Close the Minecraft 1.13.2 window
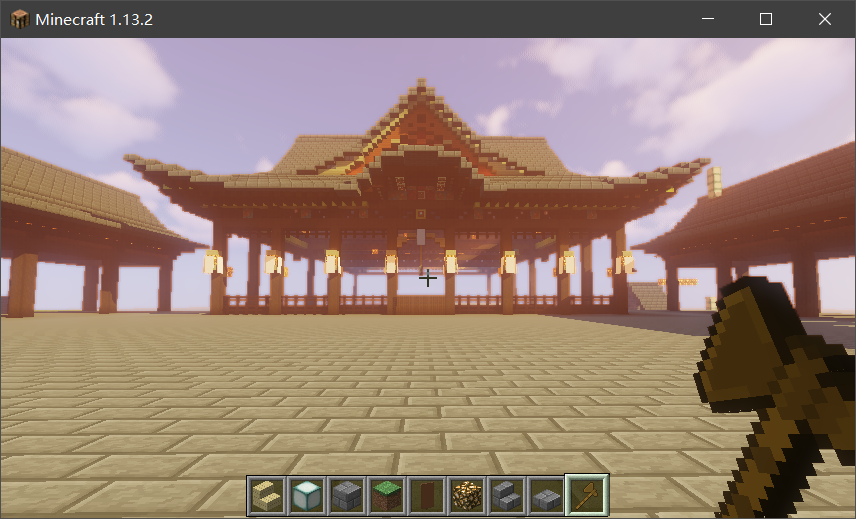This screenshot has width=856, height=519. [x=824, y=19]
